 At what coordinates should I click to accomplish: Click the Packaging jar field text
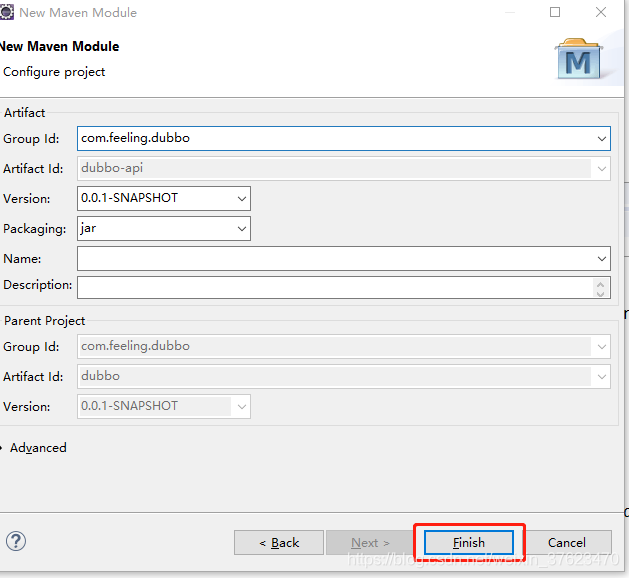coord(88,228)
